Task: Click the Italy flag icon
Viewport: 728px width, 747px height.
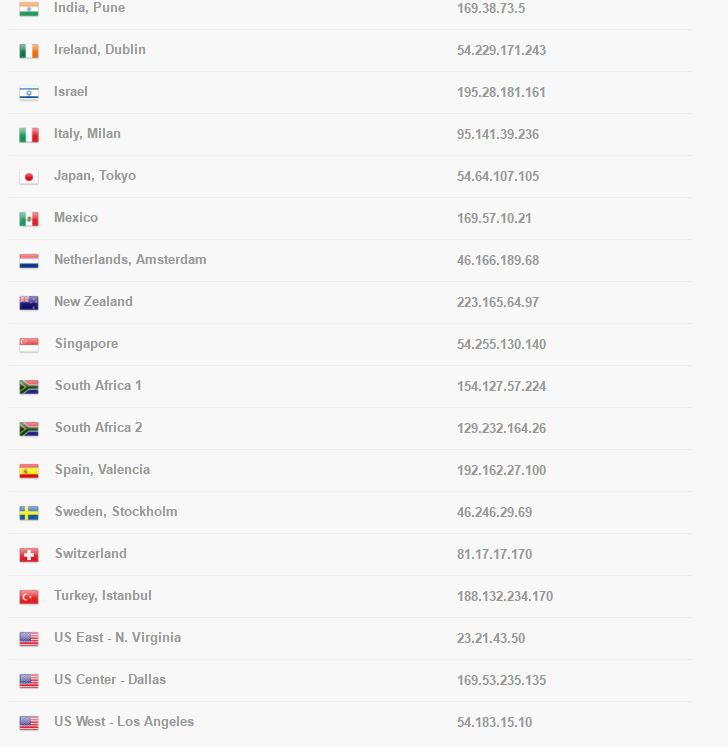Action: [29, 135]
